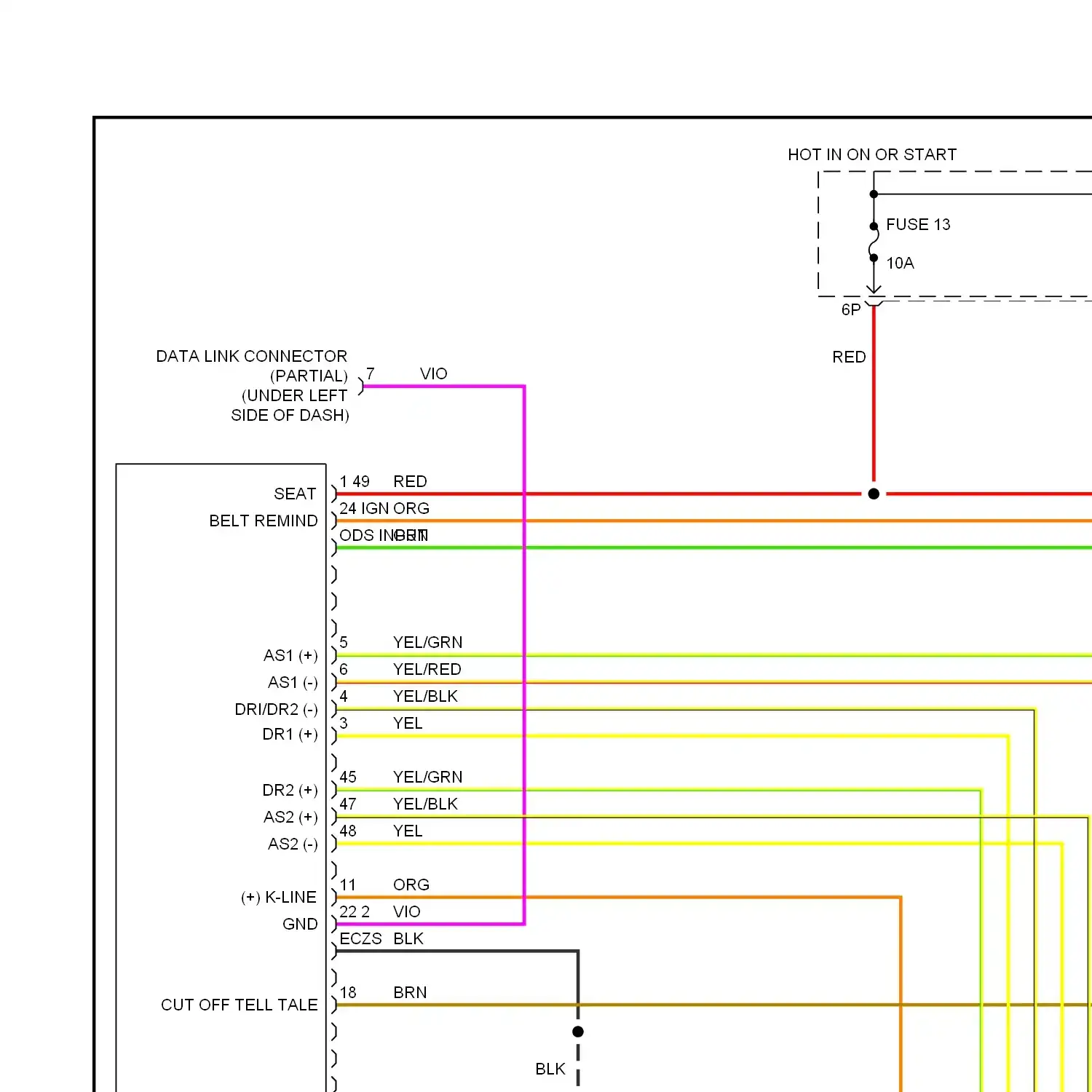Click the YEL label at pin 48
This screenshot has width=1092, height=1092.
tap(408, 831)
